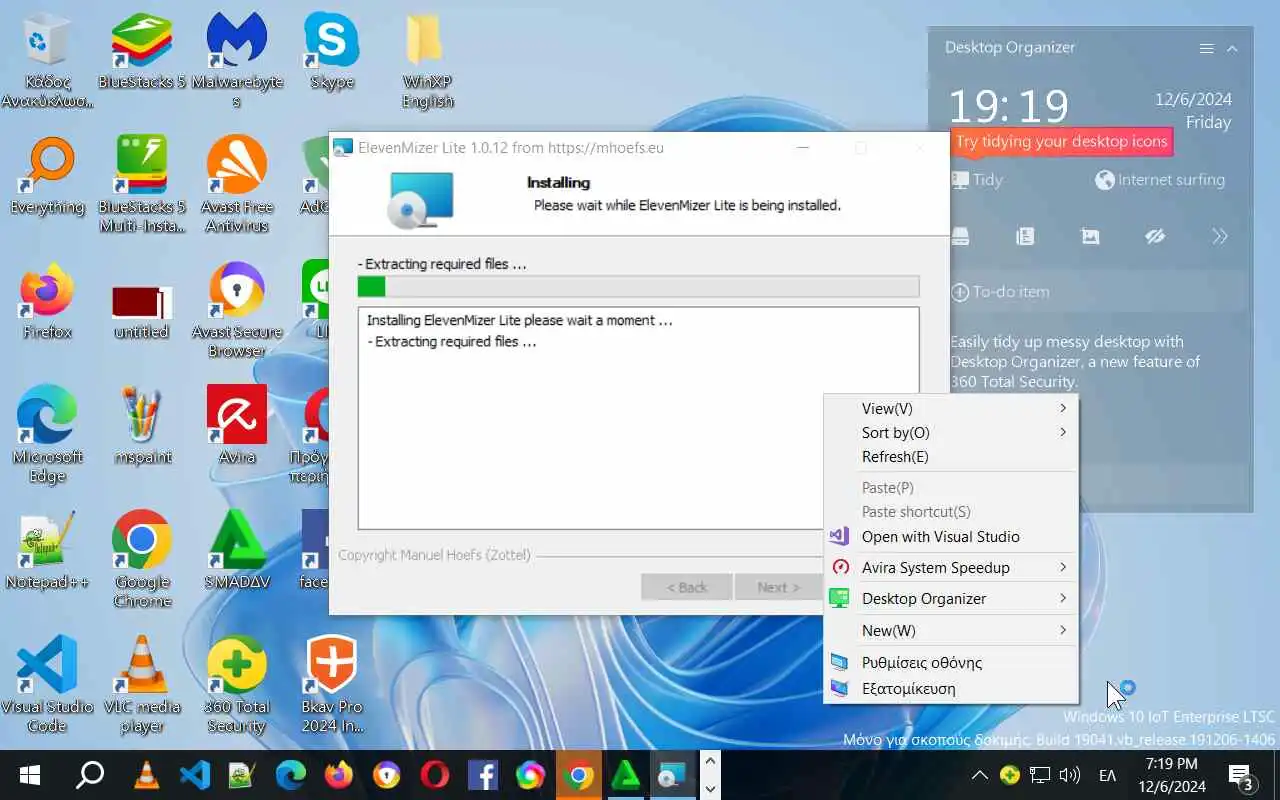Open Facebook from the taskbar
Screen dimensions: 1280x800
(483, 775)
